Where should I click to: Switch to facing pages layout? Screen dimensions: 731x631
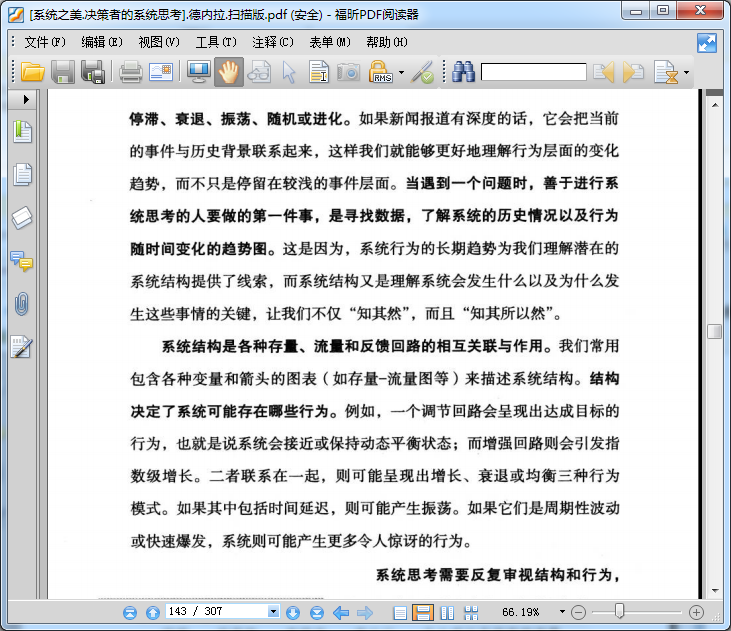coord(447,612)
